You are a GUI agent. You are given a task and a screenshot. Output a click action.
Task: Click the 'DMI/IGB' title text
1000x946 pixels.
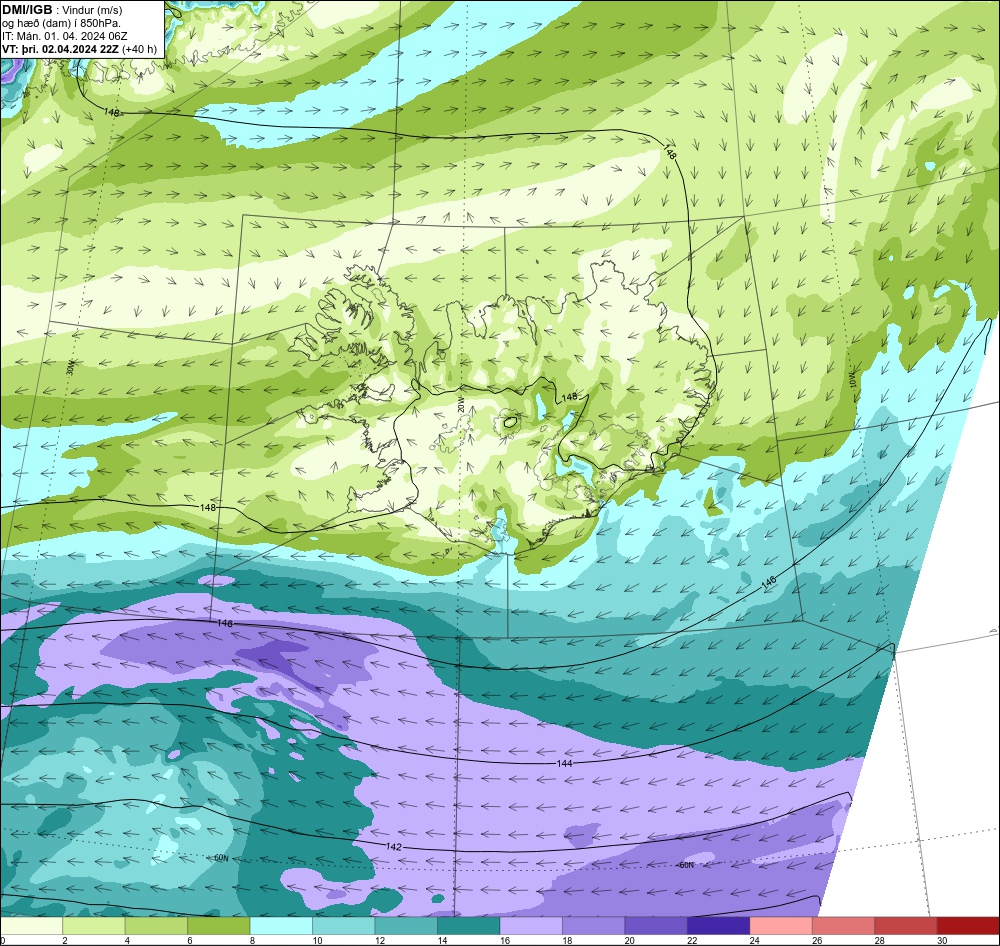27,10
